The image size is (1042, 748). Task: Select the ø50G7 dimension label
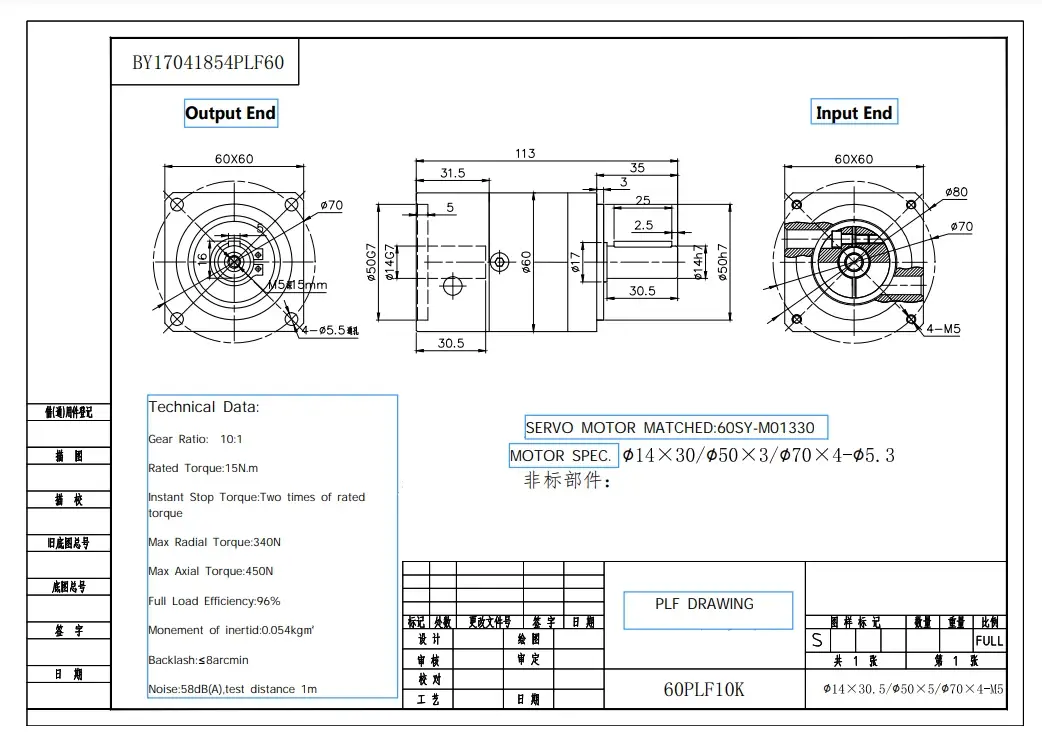click(371, 262)
